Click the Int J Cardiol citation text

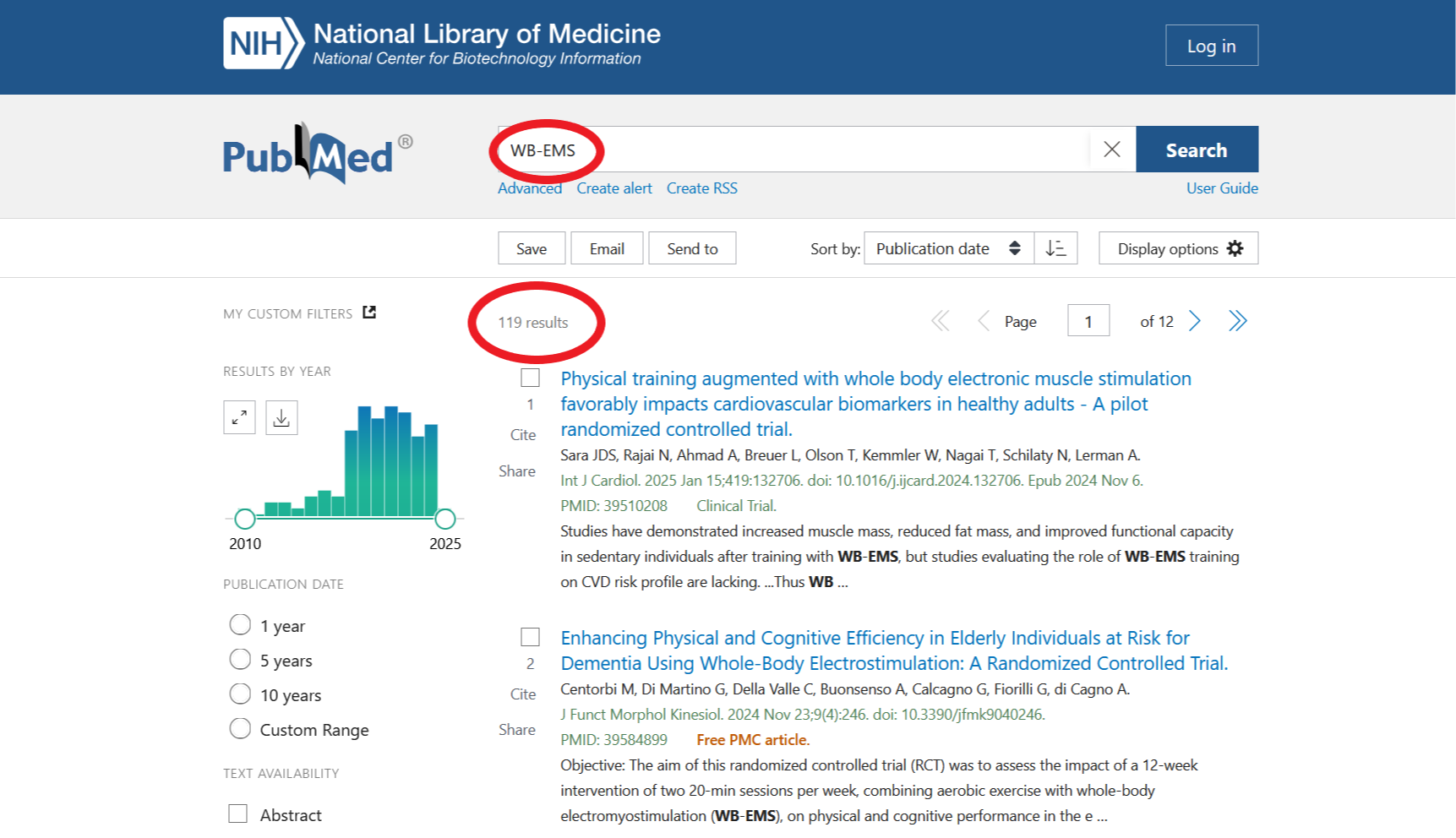(852, 481)
